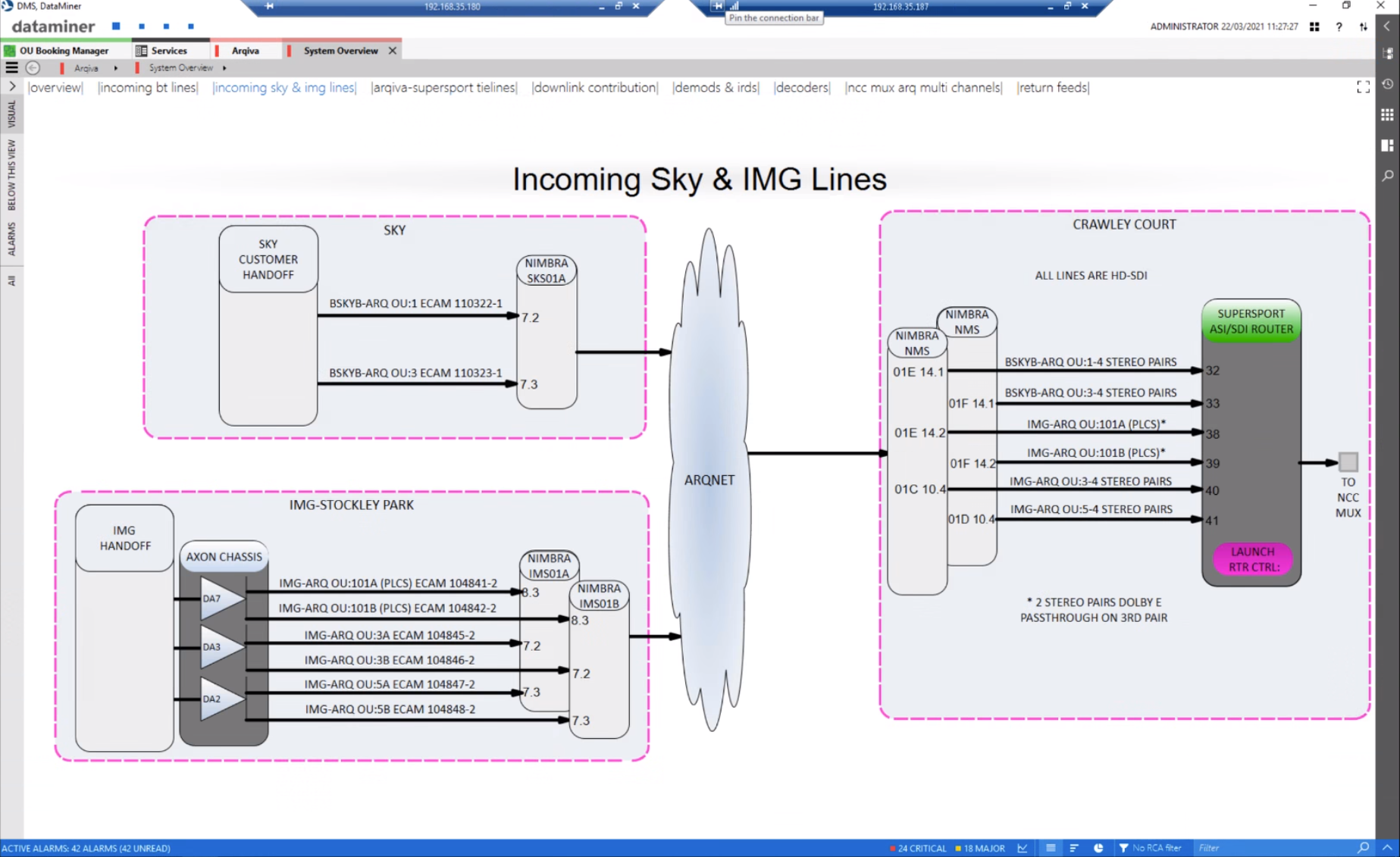Toggle the No RCA filter
1400x857 pixels.
1150,848
